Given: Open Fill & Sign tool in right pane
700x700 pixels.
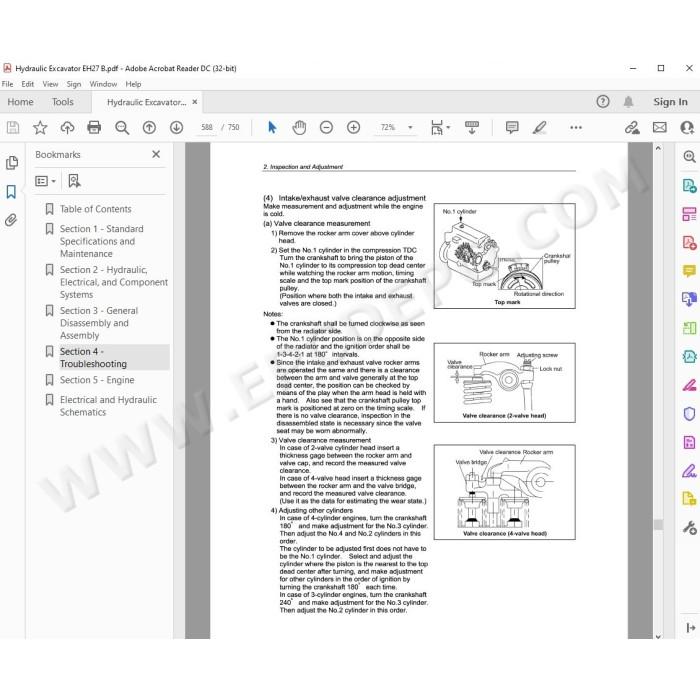Looking at the screenshot, I should tap(689, 471).
